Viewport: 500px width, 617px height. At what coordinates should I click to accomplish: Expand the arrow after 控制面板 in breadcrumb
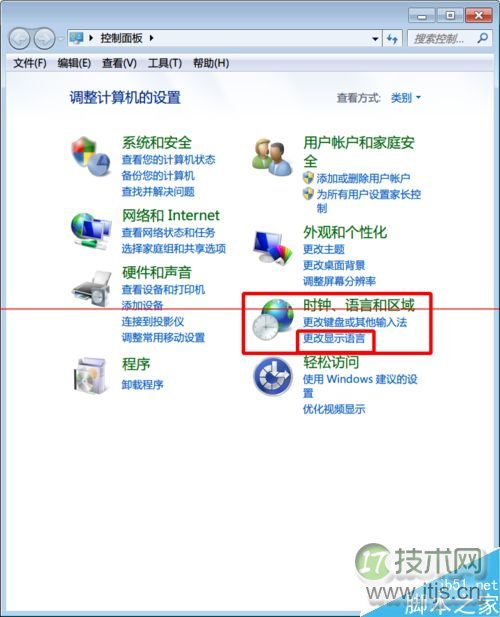click(x=151, y=38)
